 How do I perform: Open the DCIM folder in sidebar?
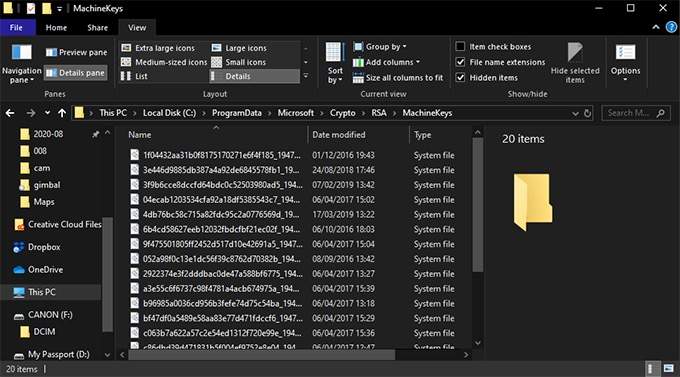click(38, 332)
